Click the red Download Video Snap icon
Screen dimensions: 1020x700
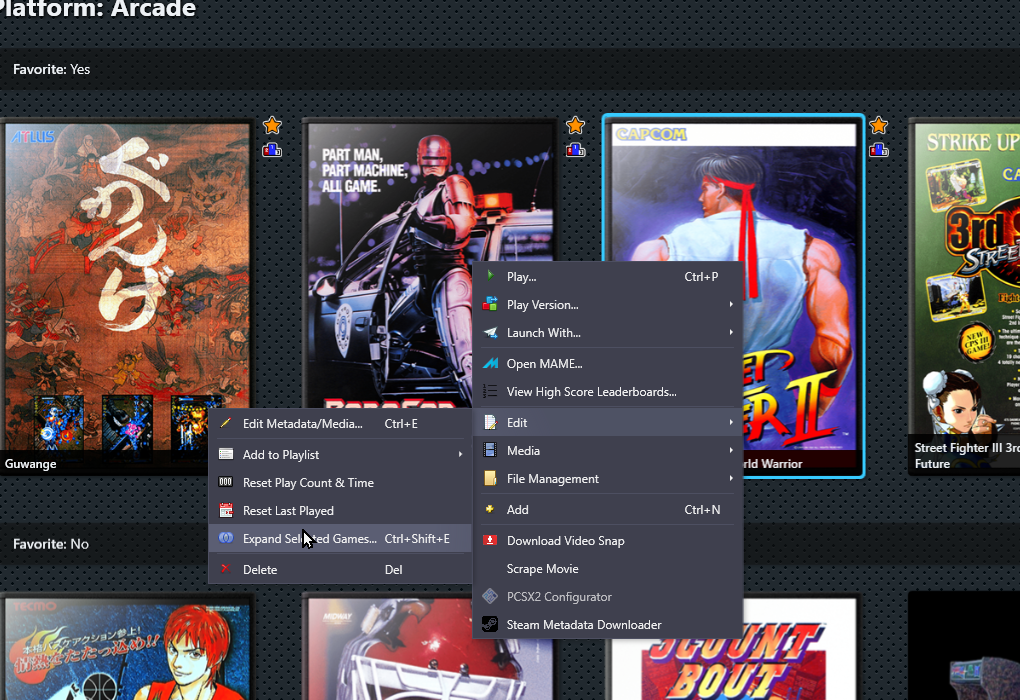point(490,540)
